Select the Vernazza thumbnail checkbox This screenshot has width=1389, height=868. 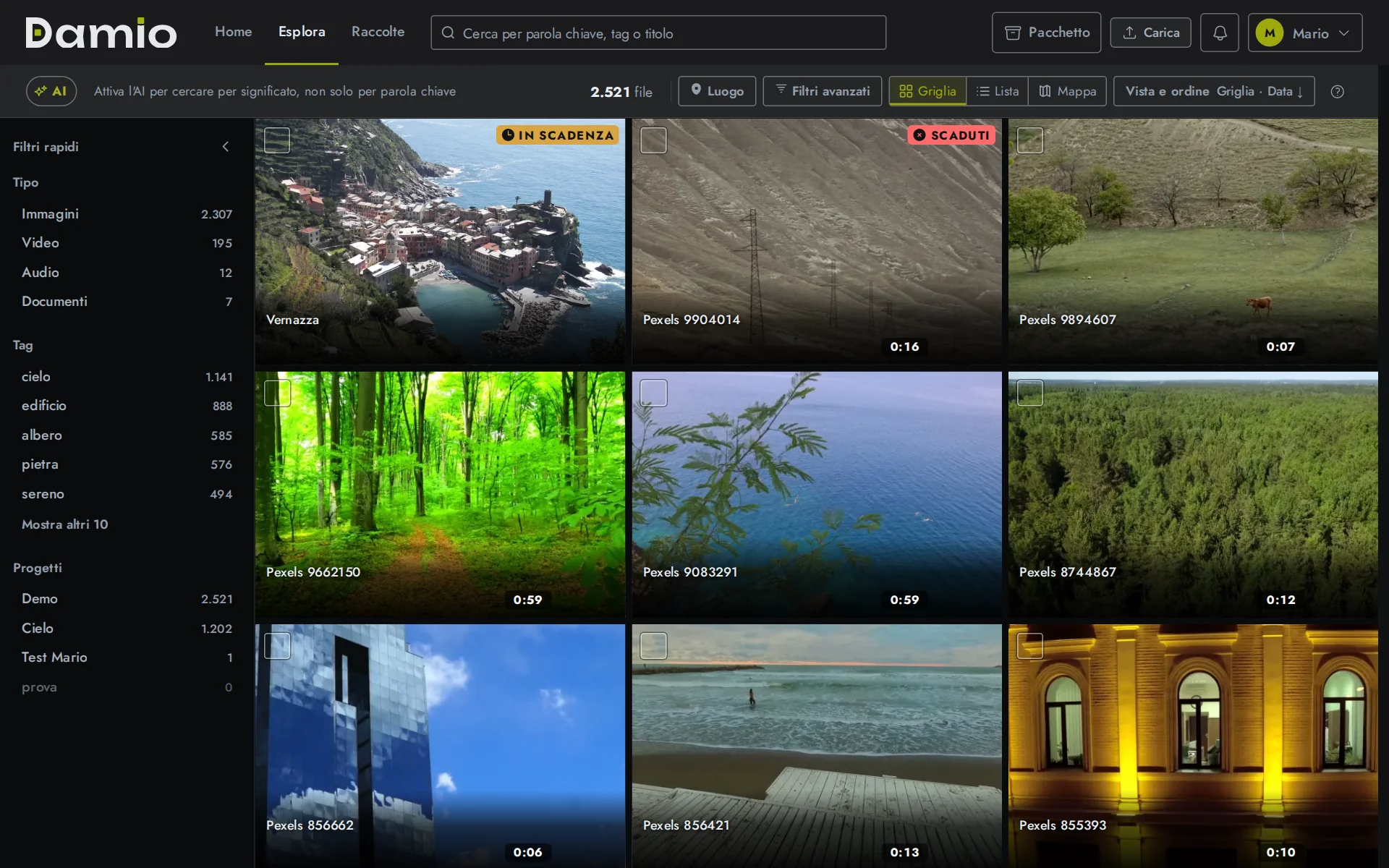coord(277,140)
